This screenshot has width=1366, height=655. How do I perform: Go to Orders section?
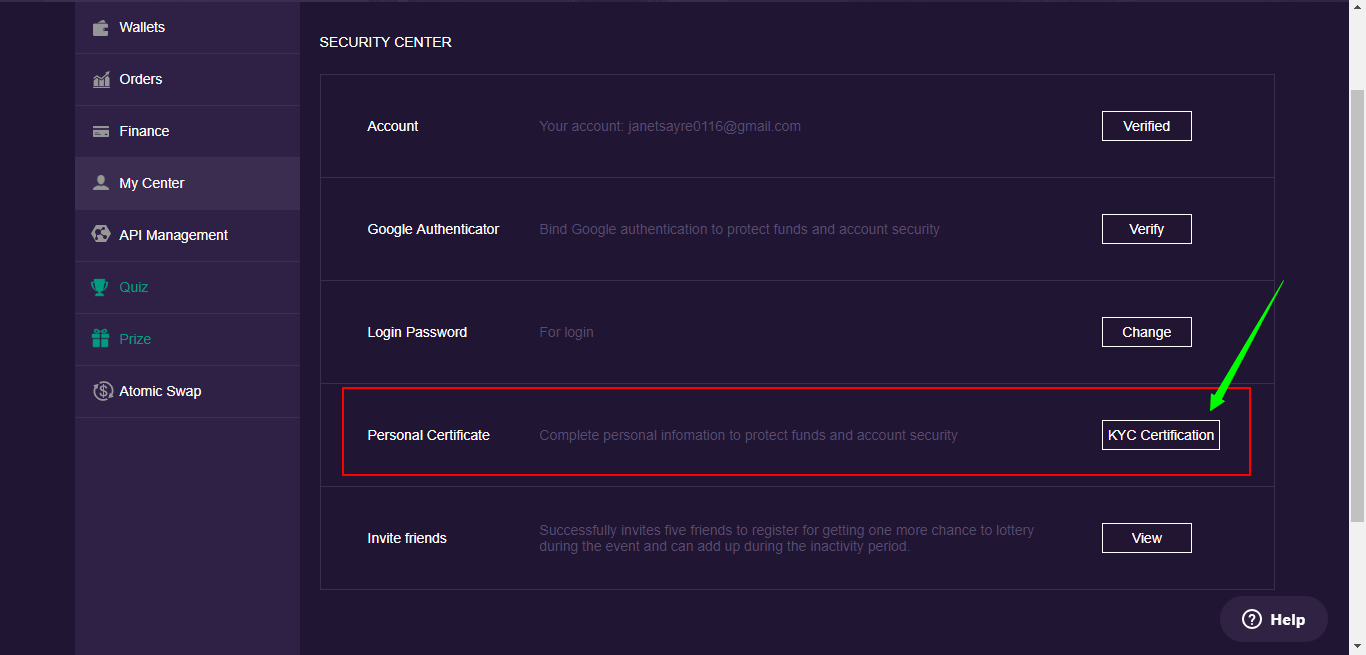coord(187,80)
